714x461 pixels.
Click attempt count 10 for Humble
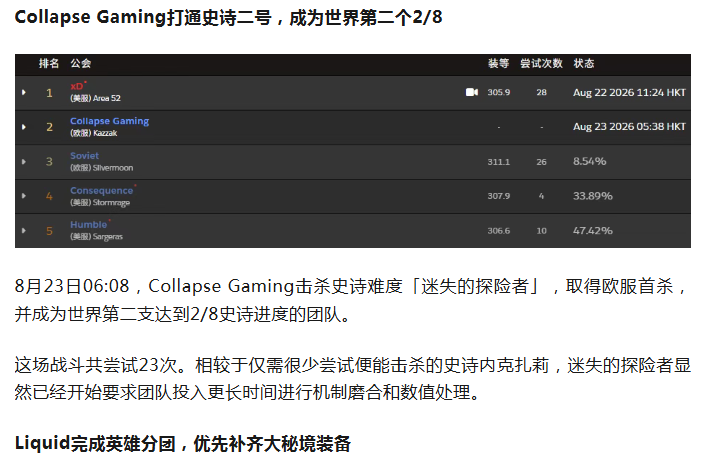coord(541,231)
